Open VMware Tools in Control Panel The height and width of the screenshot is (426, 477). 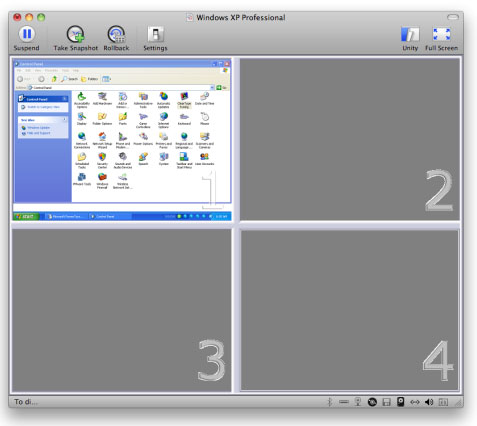tap(82, 179)
